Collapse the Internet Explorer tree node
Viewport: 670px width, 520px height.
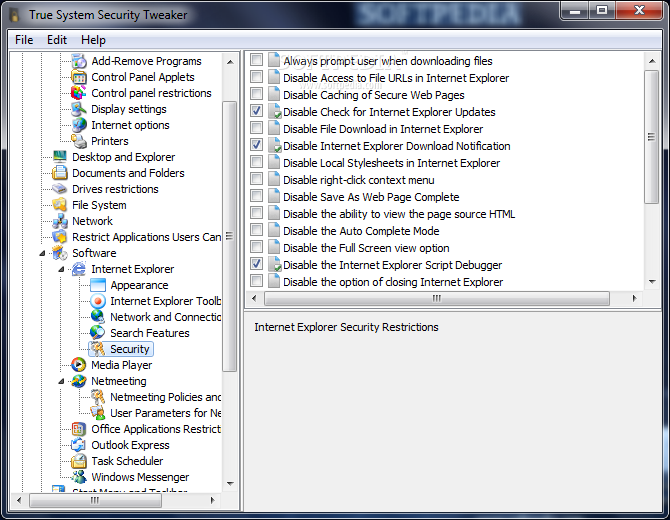pos(62,269)
